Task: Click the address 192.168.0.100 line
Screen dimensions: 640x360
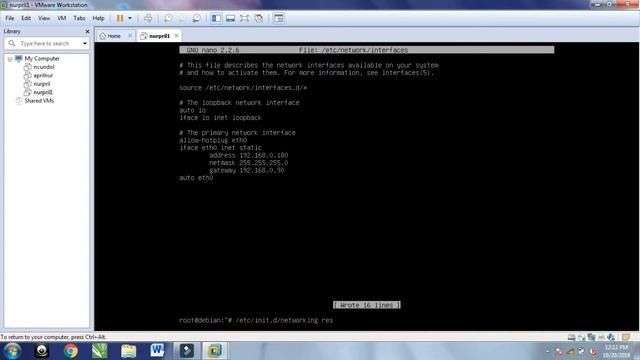Action: (x=249, y=155)
